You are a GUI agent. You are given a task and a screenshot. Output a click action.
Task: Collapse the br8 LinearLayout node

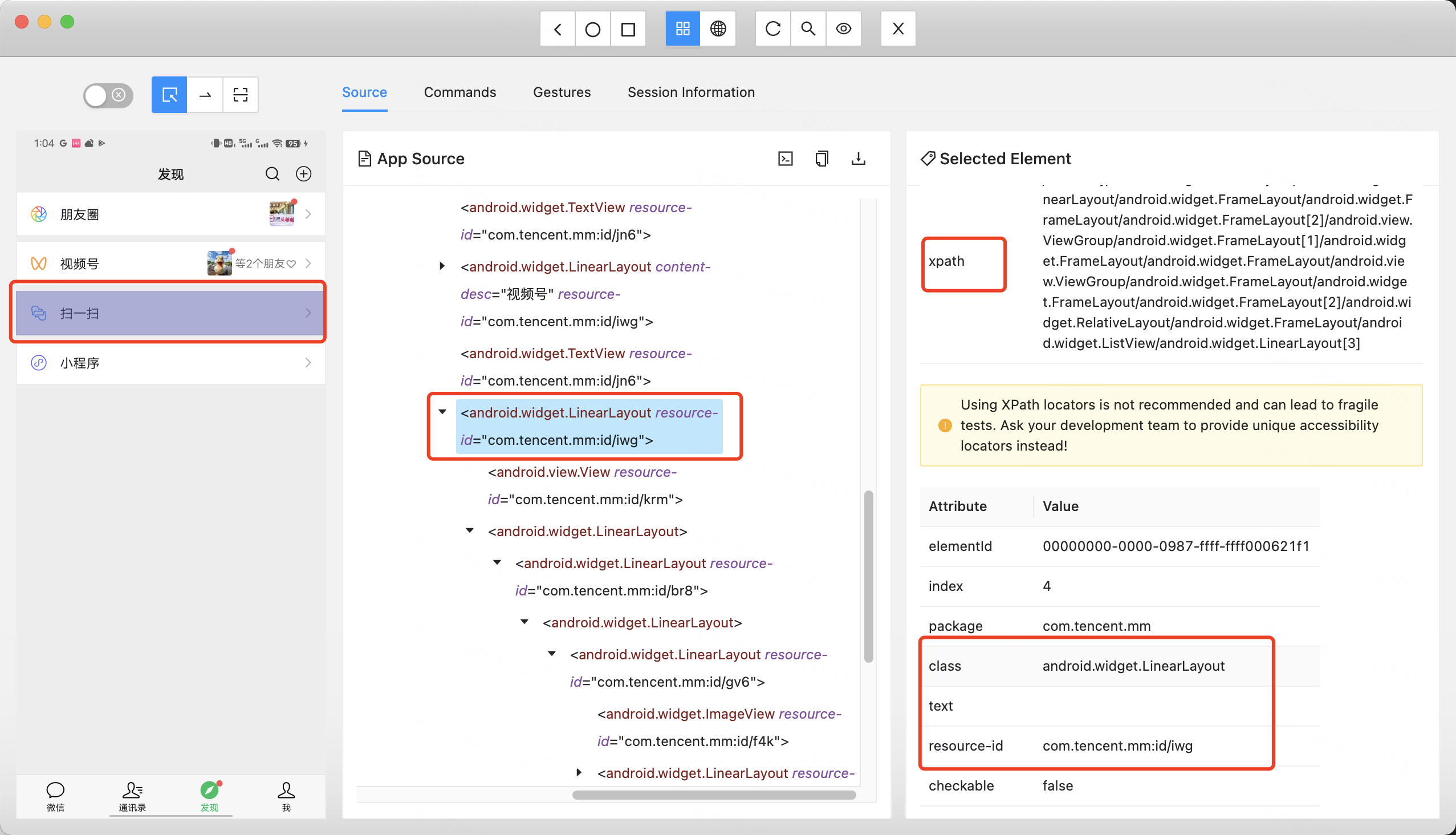tap(497, 562)
